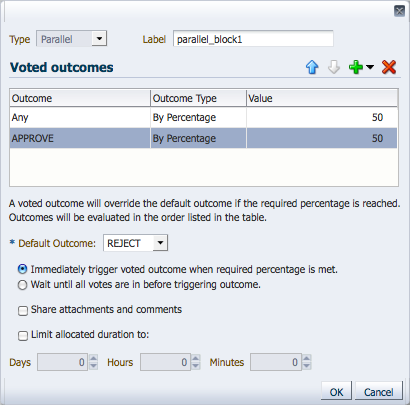Select the Any outcome row

point(203,117)
